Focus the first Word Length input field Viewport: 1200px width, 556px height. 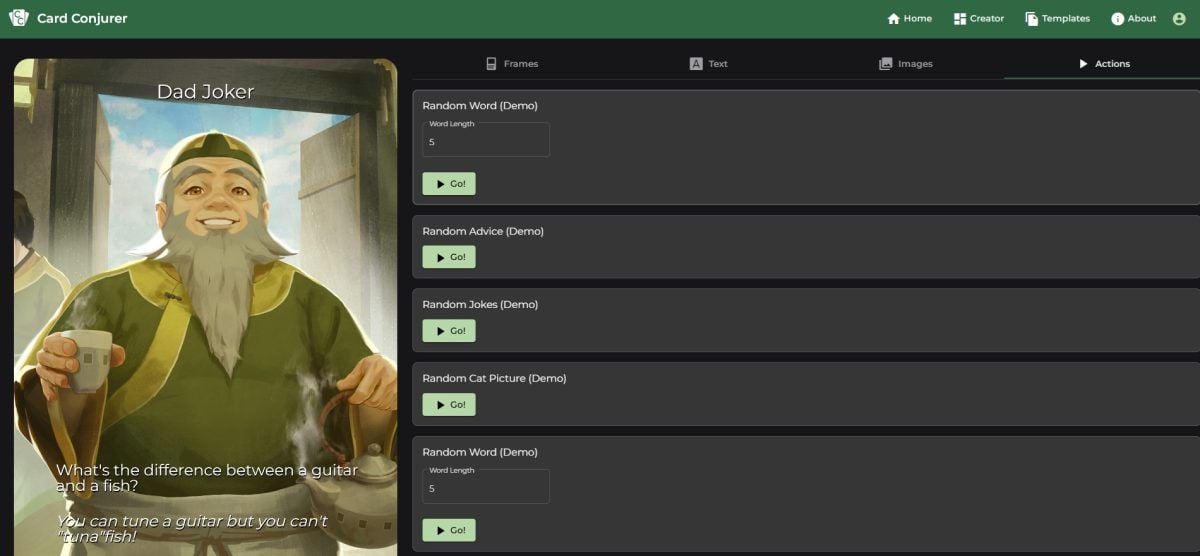pos(486,140)
